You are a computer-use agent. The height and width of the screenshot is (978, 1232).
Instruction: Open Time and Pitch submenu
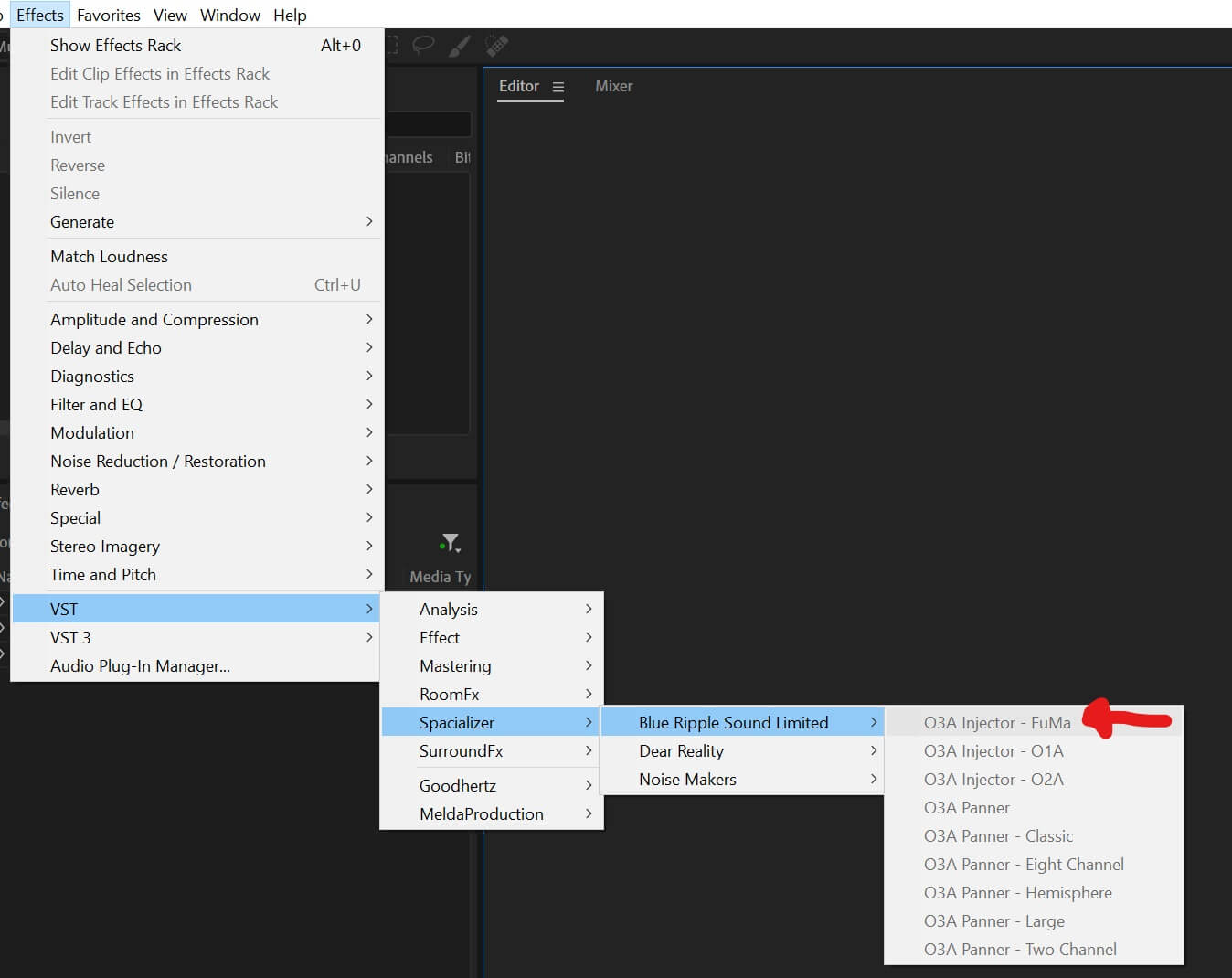(196, 574)
